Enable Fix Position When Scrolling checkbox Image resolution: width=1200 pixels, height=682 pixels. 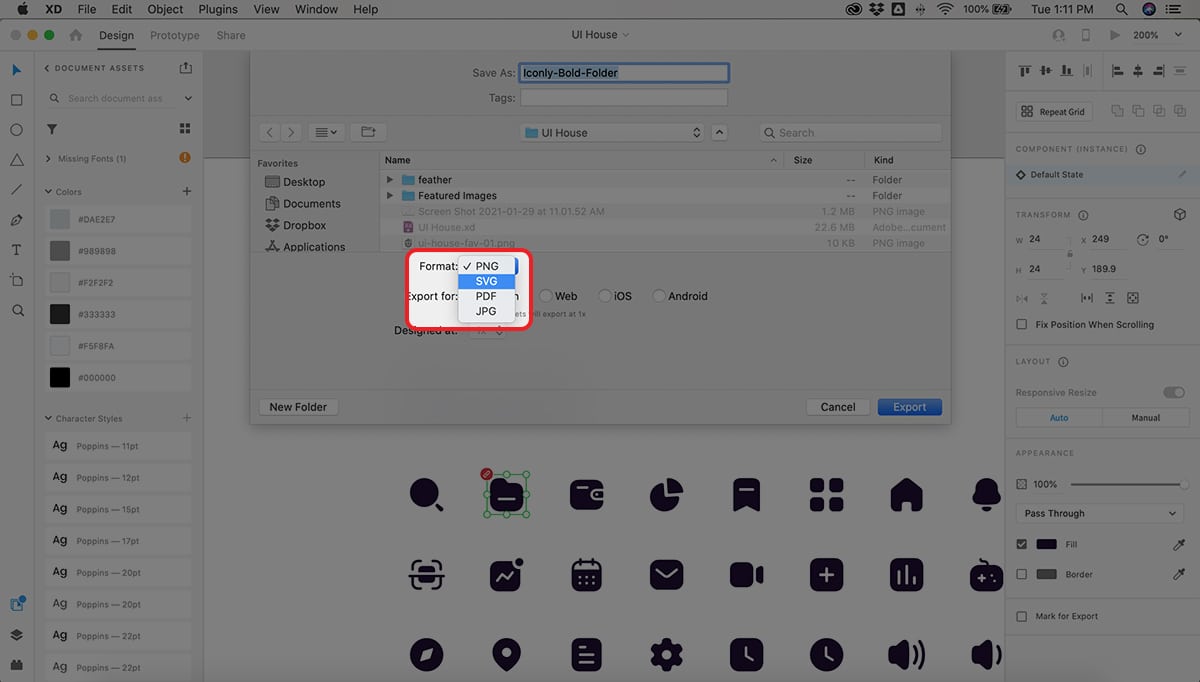[1021, 325]
